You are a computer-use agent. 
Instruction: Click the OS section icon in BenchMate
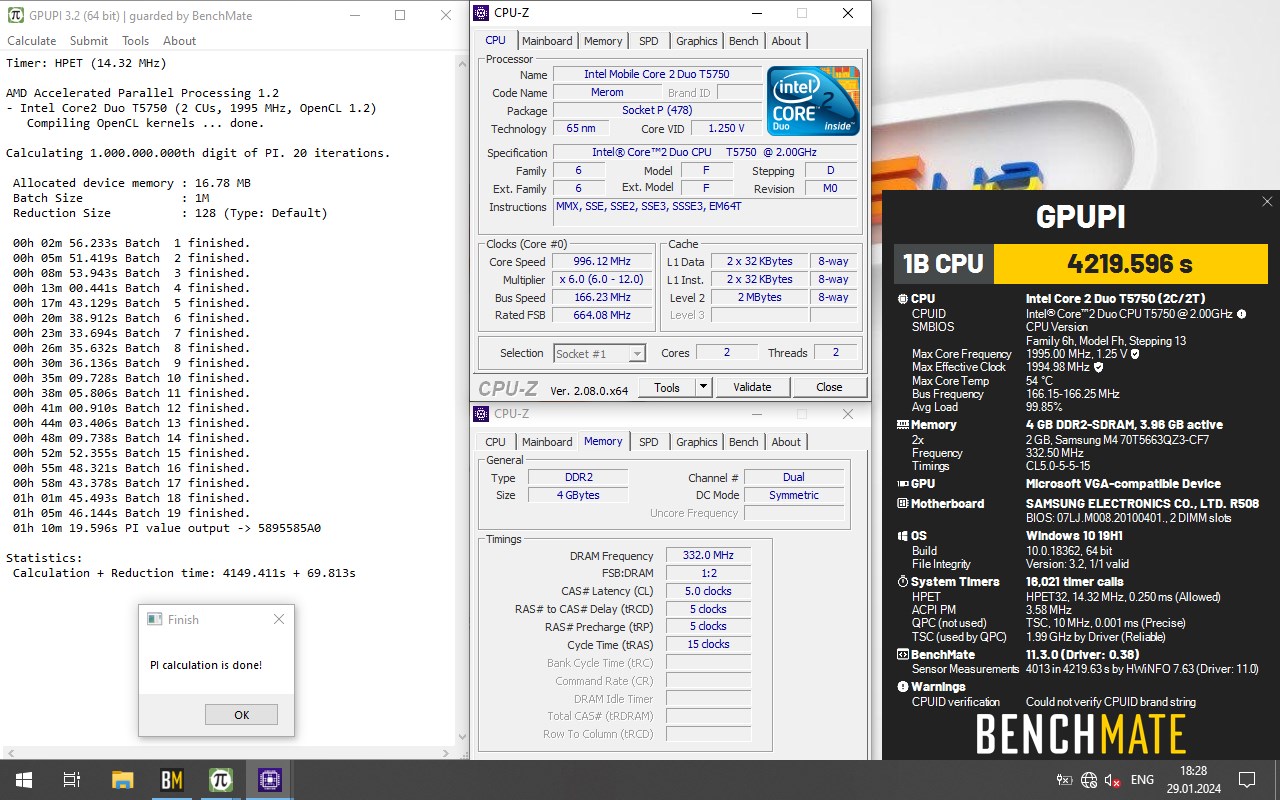[x=903, y=536]
